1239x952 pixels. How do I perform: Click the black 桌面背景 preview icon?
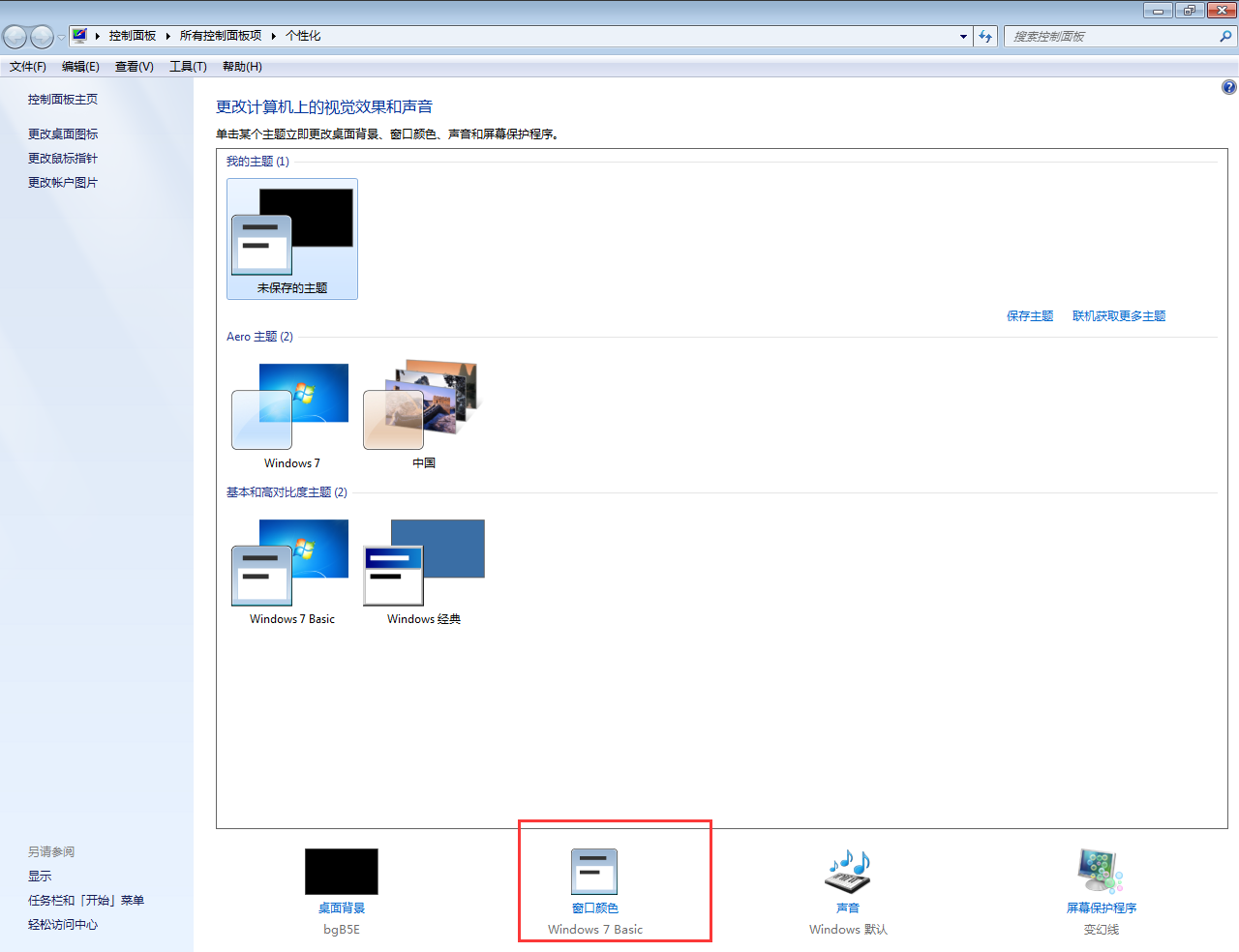click(342, 872)
